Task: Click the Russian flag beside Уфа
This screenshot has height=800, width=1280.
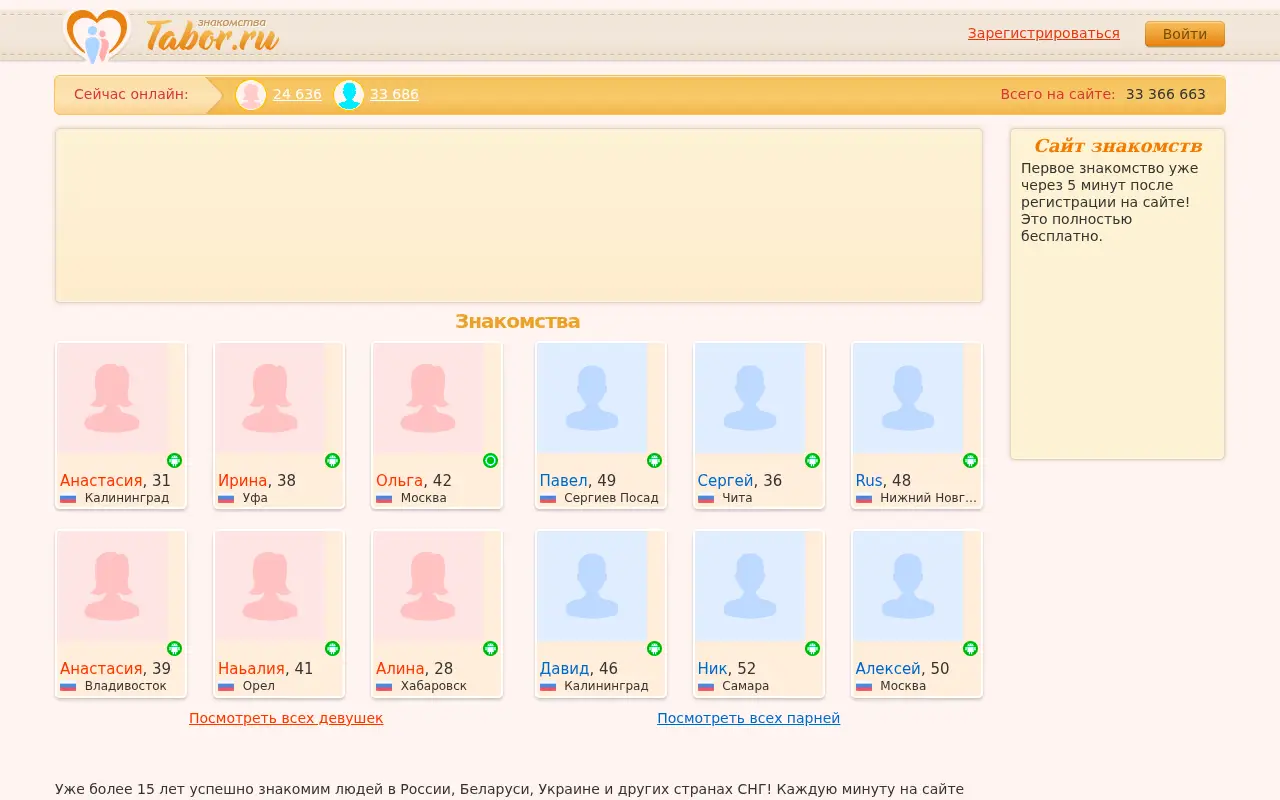Action: point(226,498)
